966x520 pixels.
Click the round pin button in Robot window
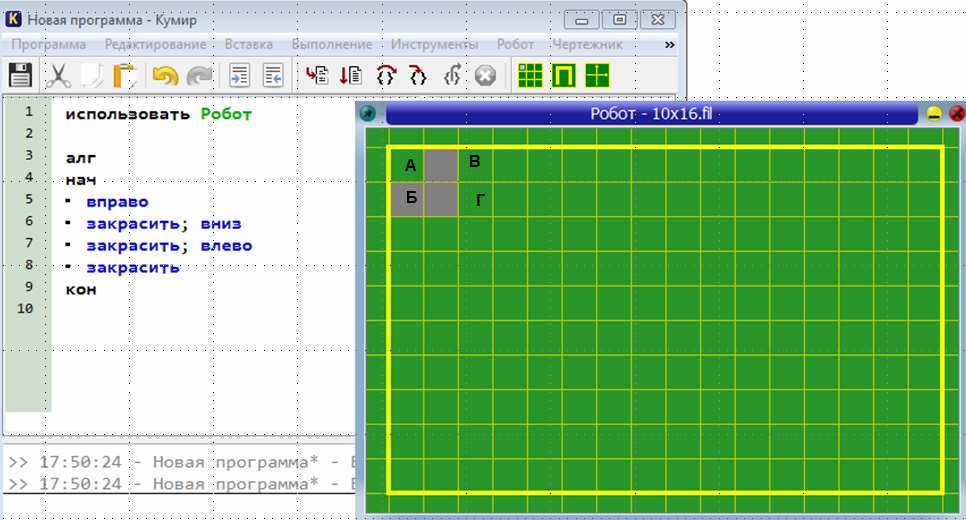(x=368, y=114)
